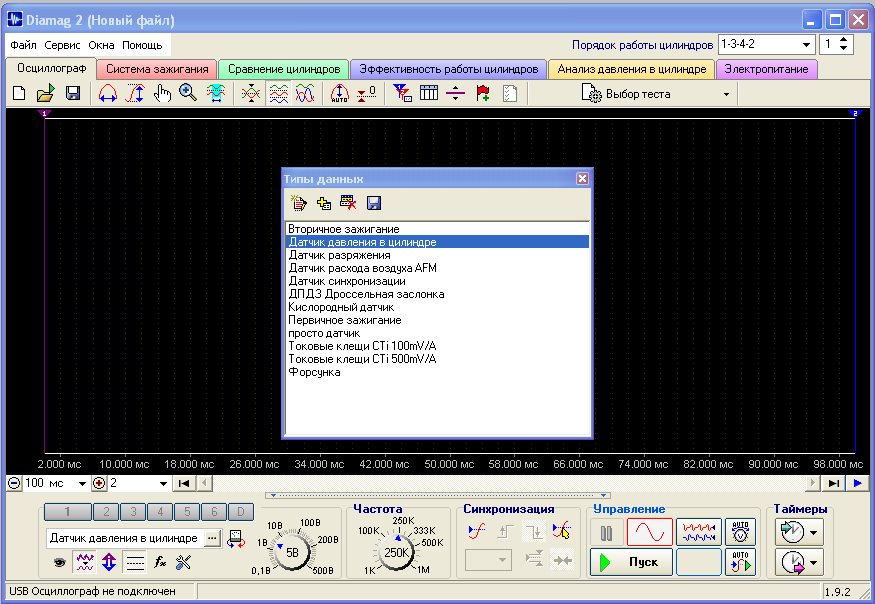This screenshot has width=875, height=604.
Task: Click the add new data type icon
Action: [324, 203]
